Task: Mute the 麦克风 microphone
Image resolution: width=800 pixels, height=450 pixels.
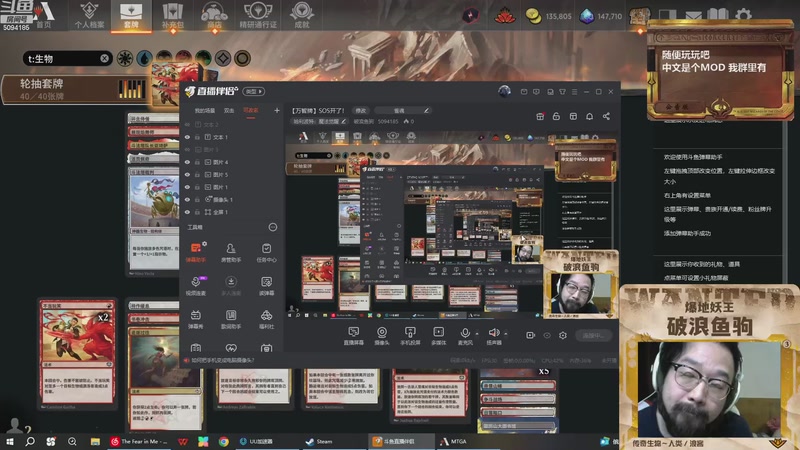Action: tap(465, 335)
